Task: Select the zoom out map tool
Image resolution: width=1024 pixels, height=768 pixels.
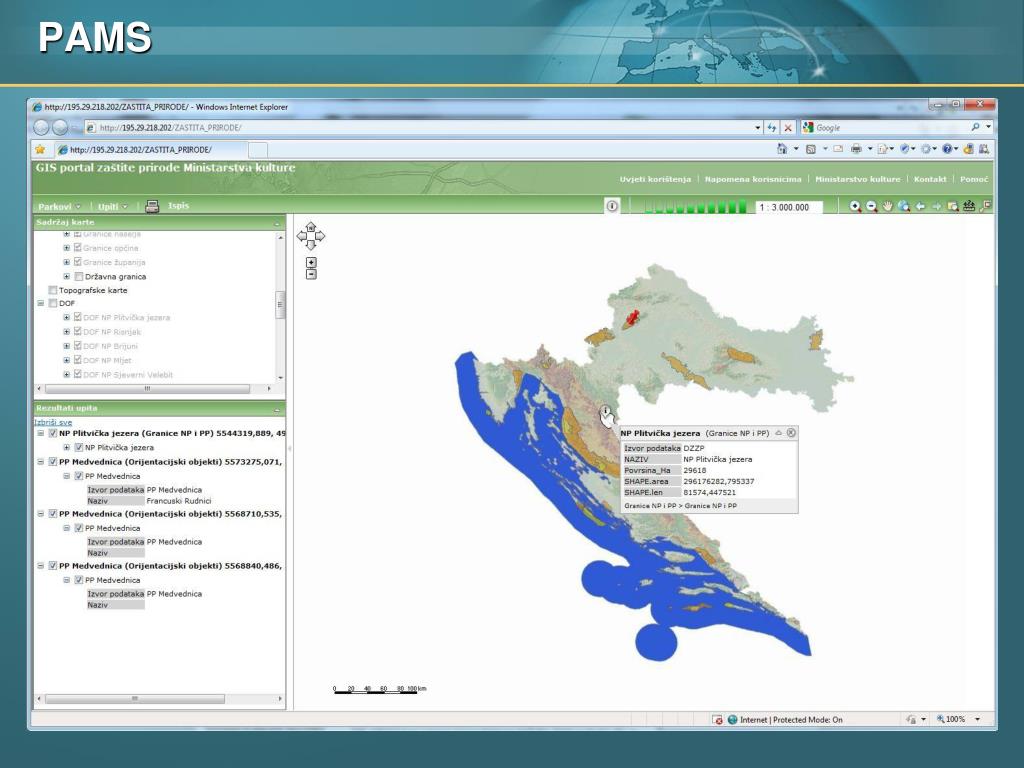Action: 871,206
